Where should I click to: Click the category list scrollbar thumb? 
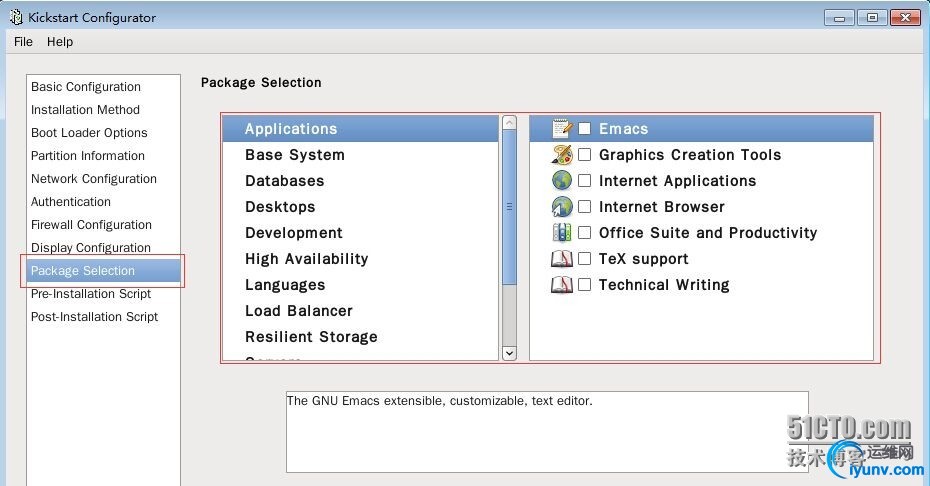509,207
